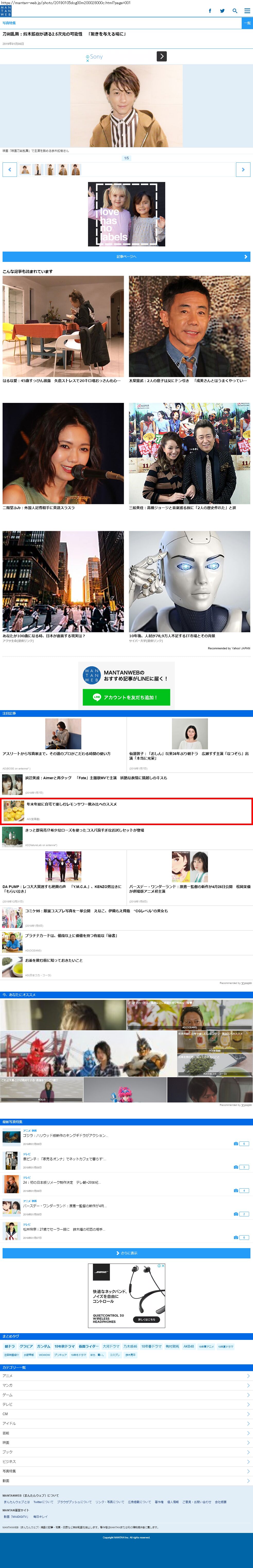Click the camera icon on the 松井玲奈 row
This screenshot has height=1568, width=253.
click(x=236, y=1238)
